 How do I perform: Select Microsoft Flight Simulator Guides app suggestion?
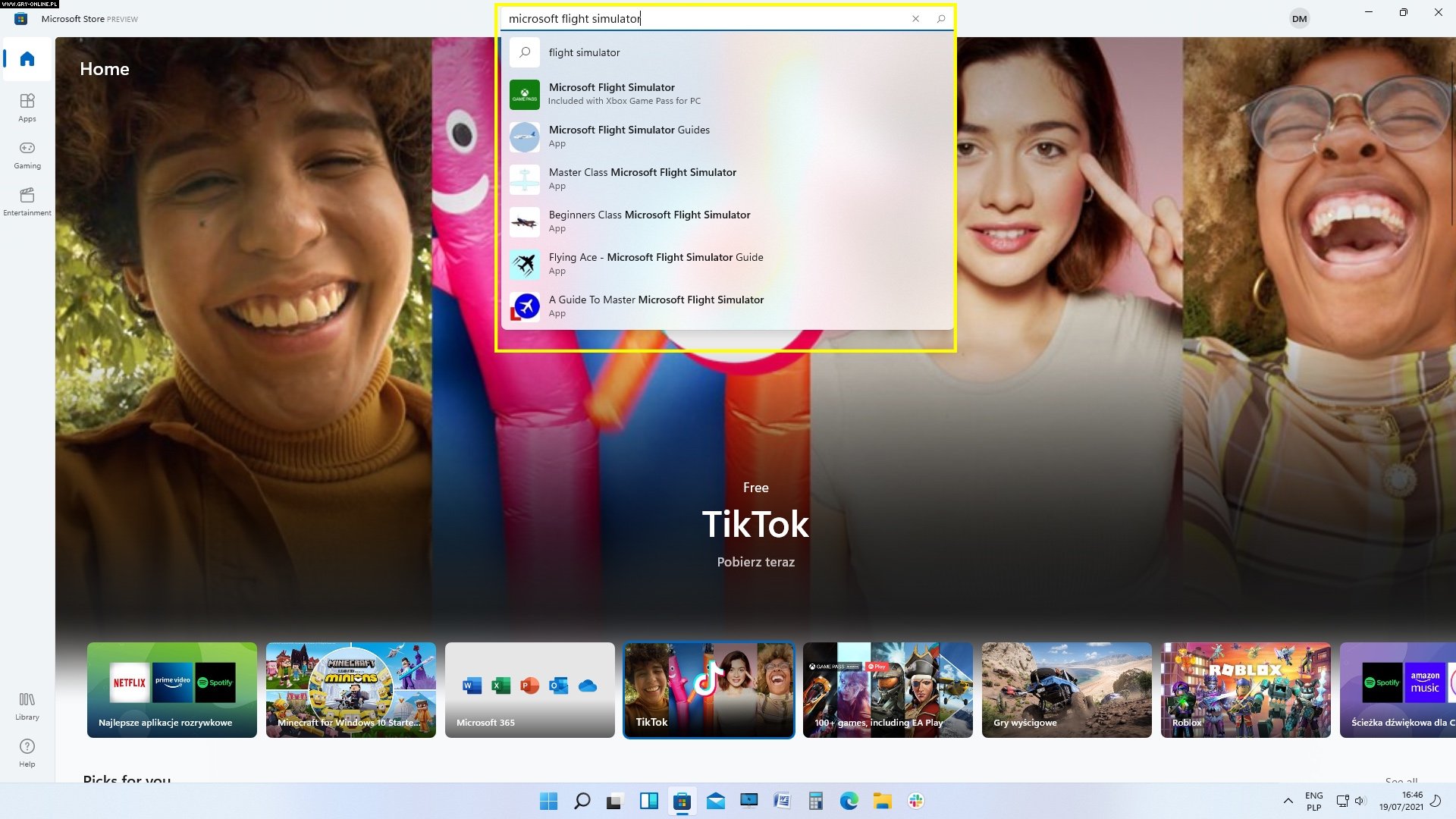629,136
